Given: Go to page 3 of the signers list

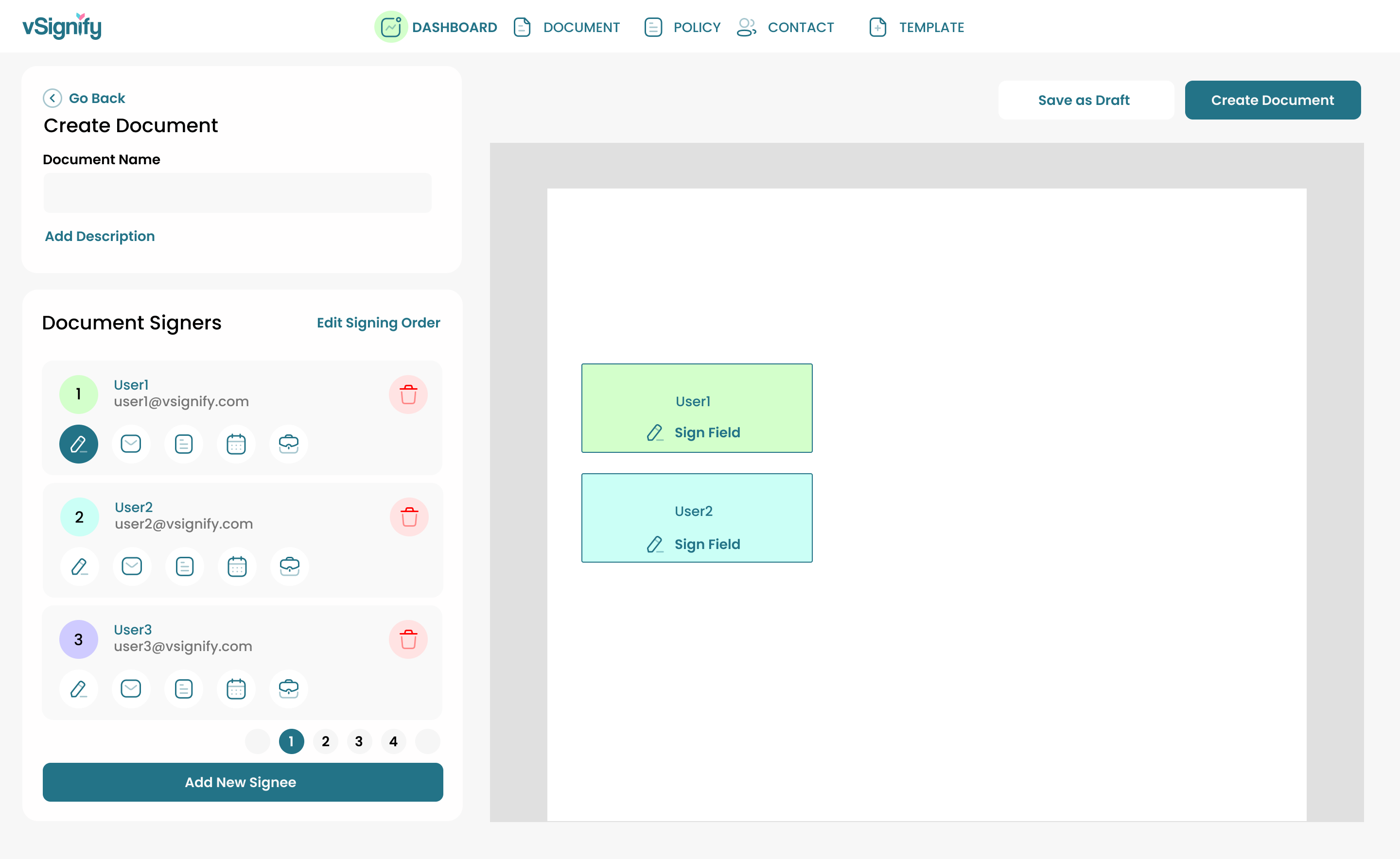Looking at the screenshot, I should click(x=359, y=741).
